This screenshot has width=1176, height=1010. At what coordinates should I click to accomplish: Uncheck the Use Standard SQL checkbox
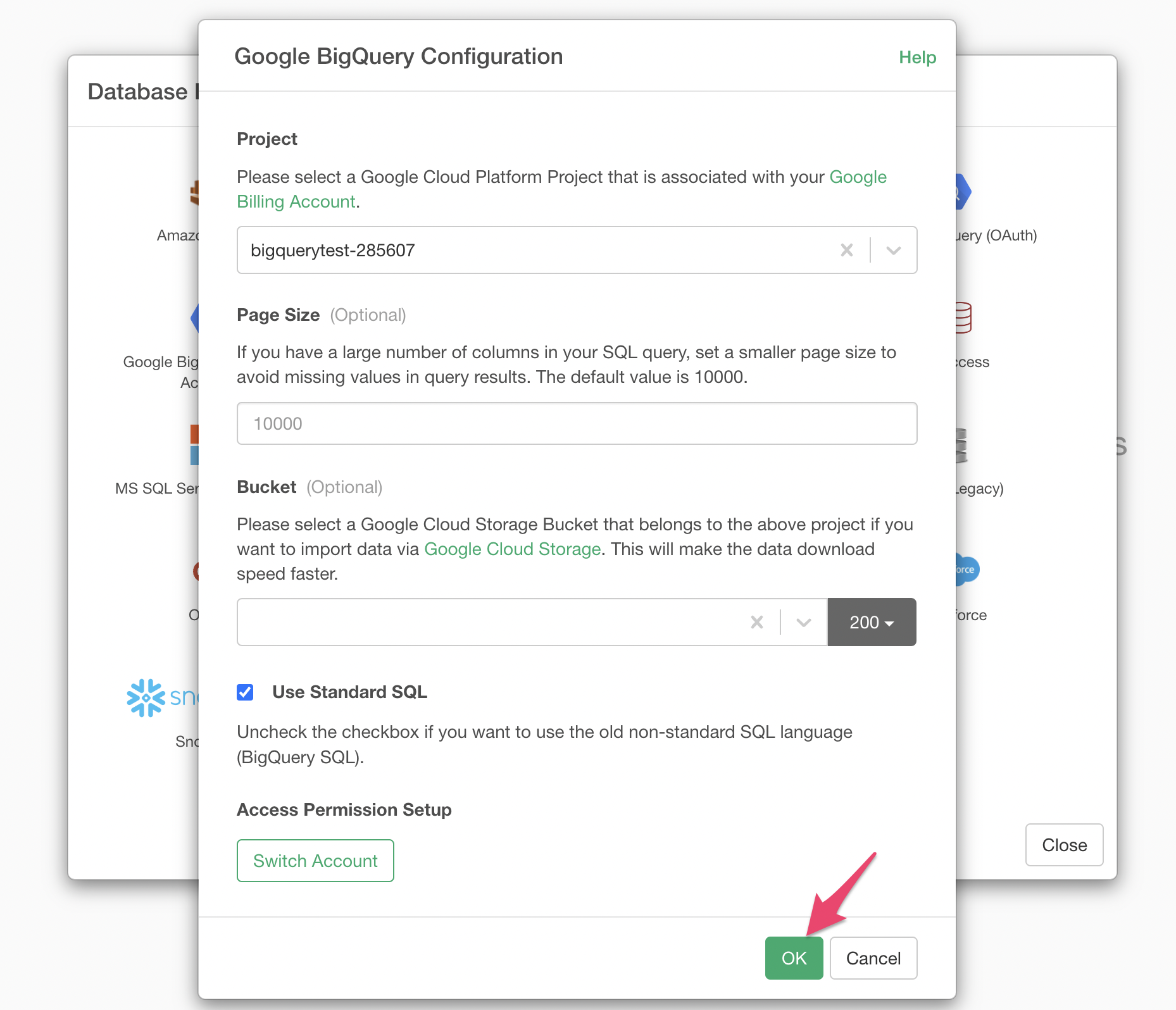[x=246, y=692]
